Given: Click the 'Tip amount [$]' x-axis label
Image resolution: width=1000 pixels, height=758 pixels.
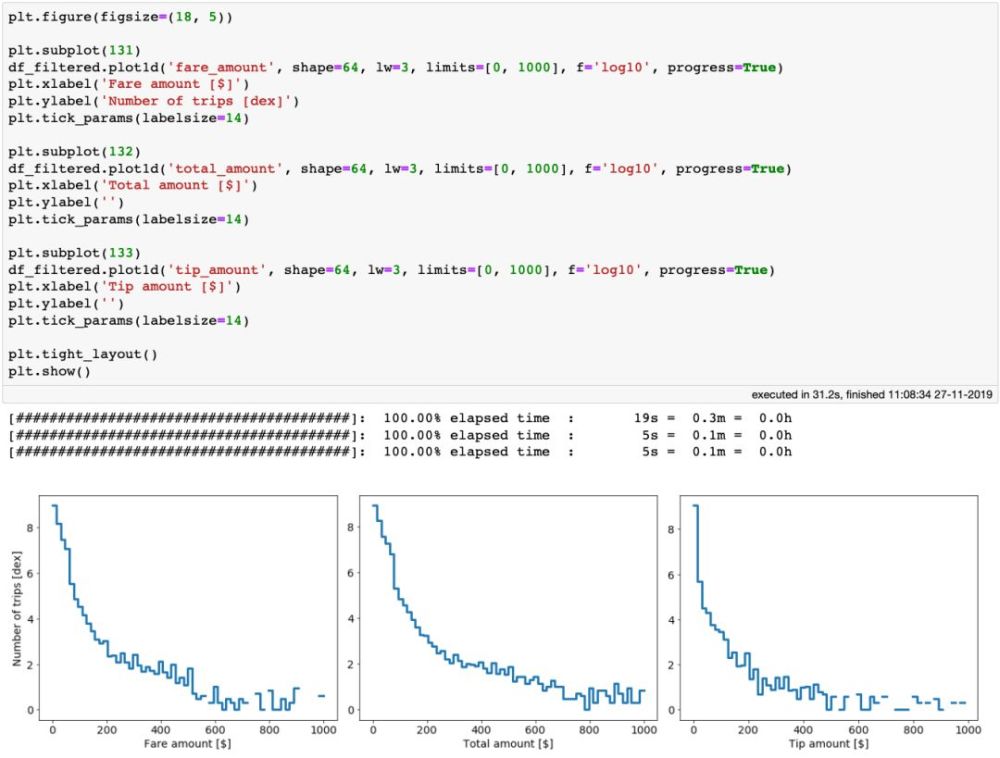Looking at the screenshot, I should point(828,744).
